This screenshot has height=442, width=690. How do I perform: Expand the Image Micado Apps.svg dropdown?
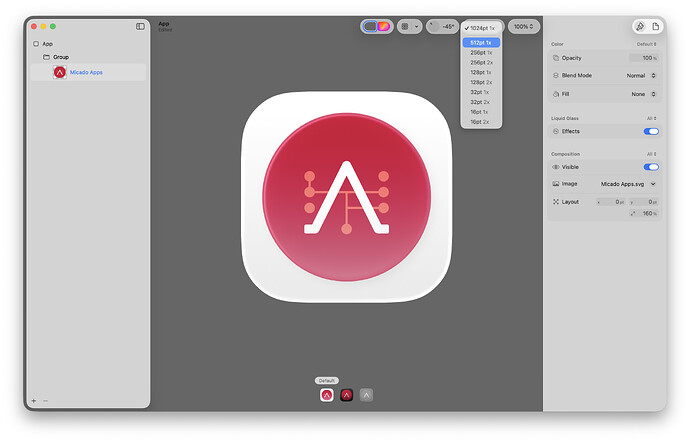(x=628, y=184)
